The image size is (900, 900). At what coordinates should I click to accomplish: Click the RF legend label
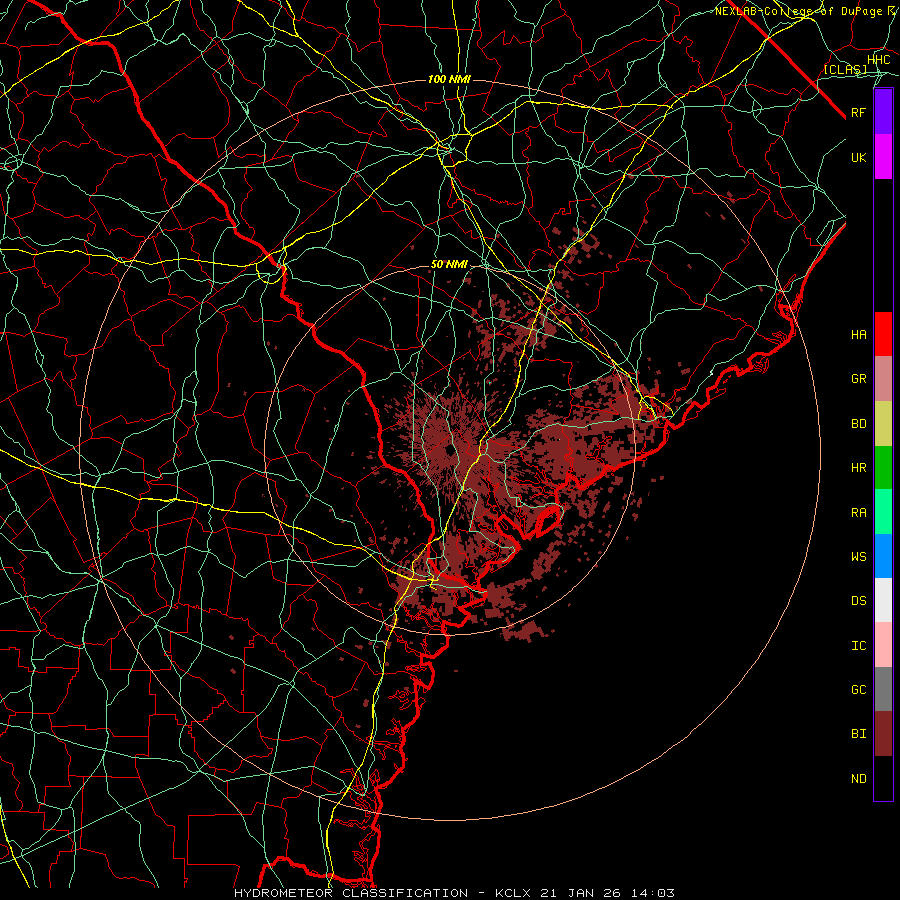tap(858, 112)
